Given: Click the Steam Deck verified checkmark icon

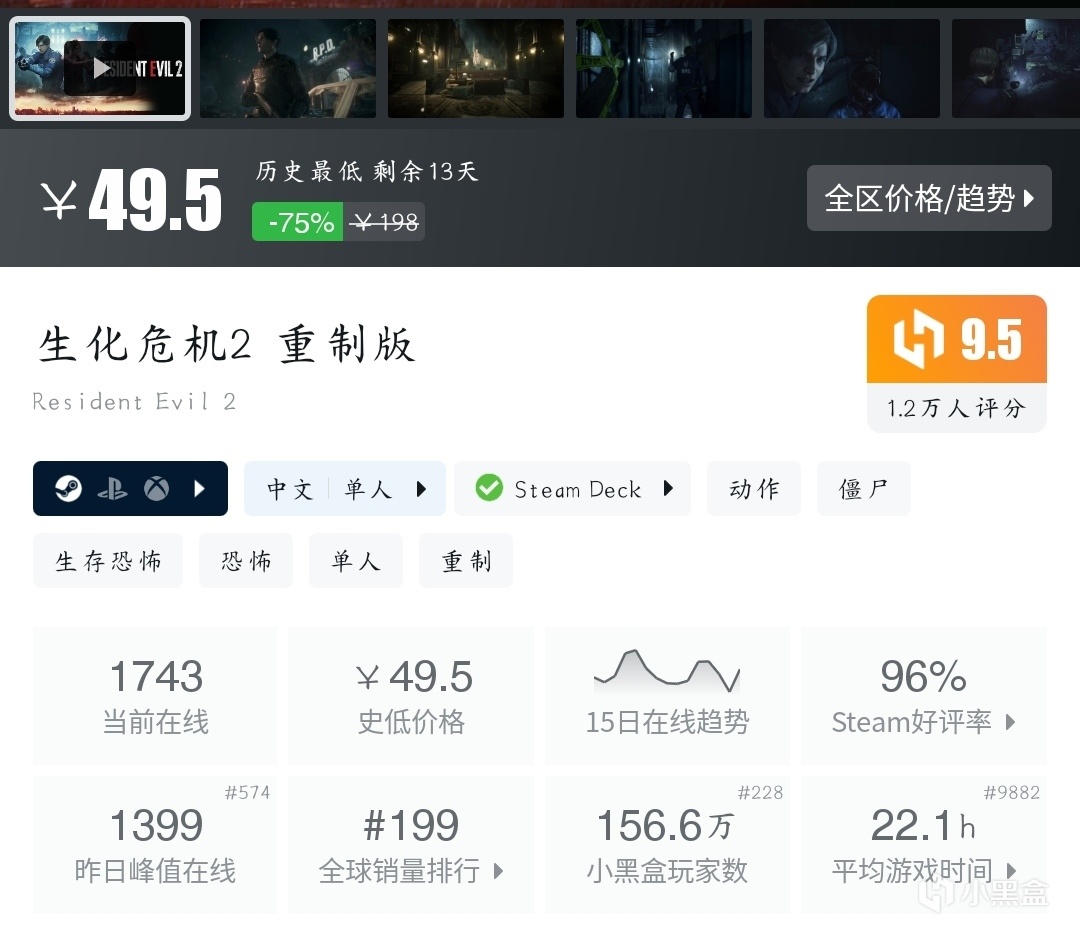Looking at the screenshot, I should click(489, 488).
